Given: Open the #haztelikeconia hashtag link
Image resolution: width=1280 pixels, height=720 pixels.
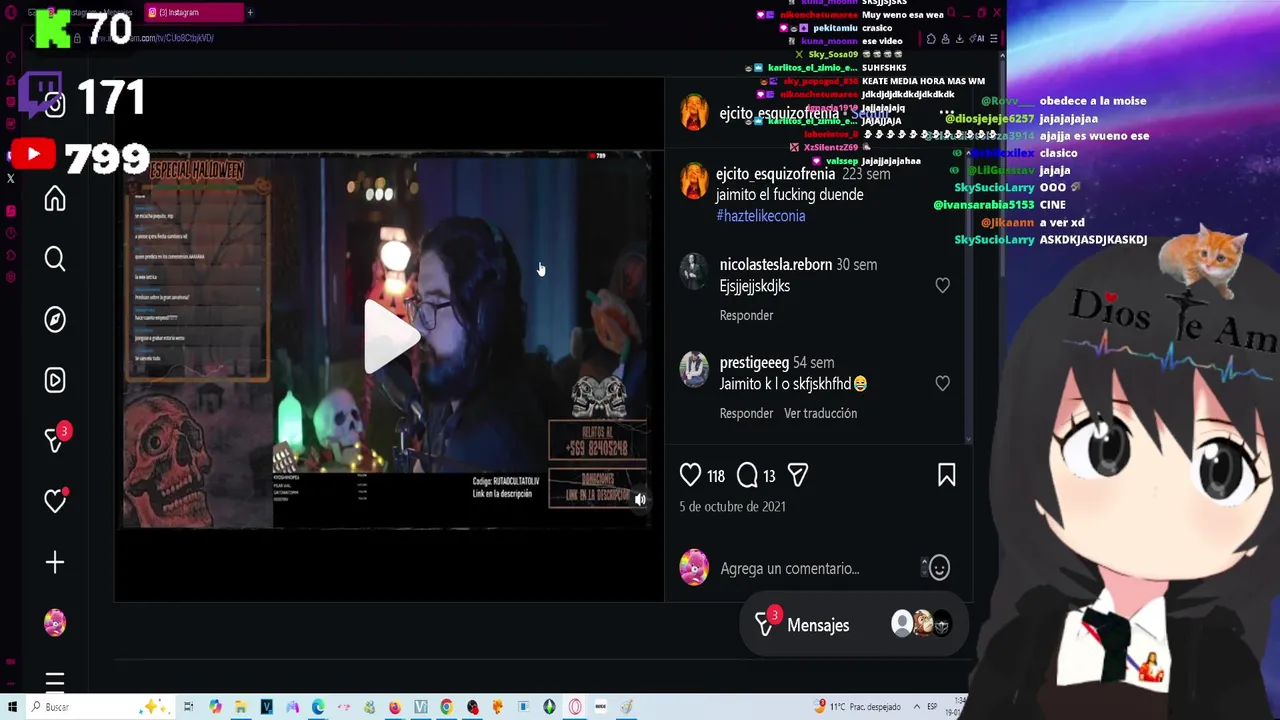Looking at the screenshot, I should (760, 216).
